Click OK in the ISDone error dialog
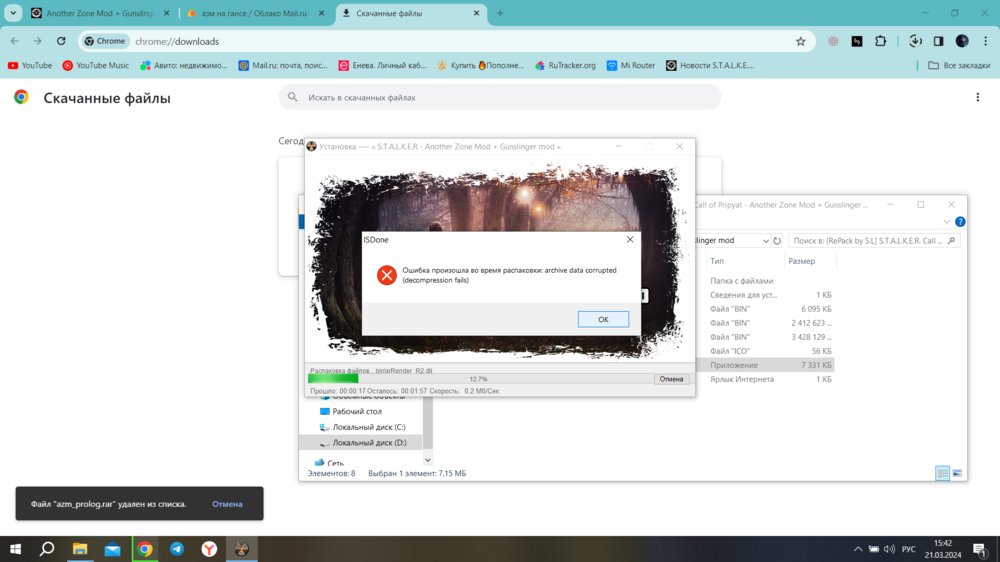 (603, 319)
